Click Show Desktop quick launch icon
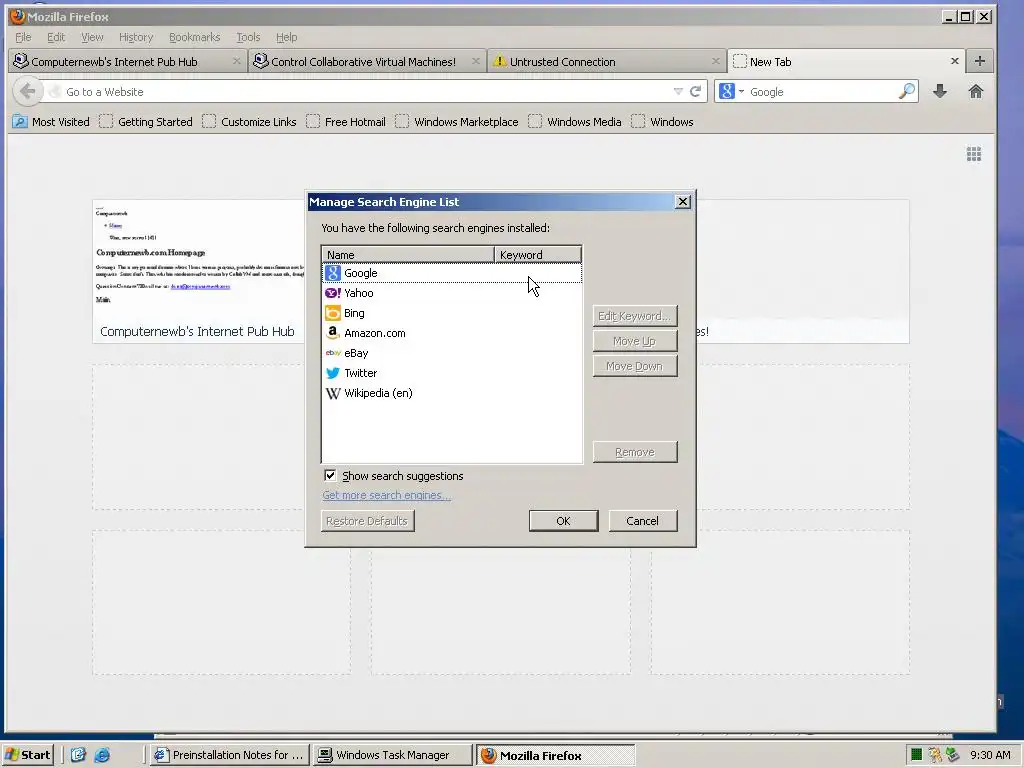 [78, 755]
